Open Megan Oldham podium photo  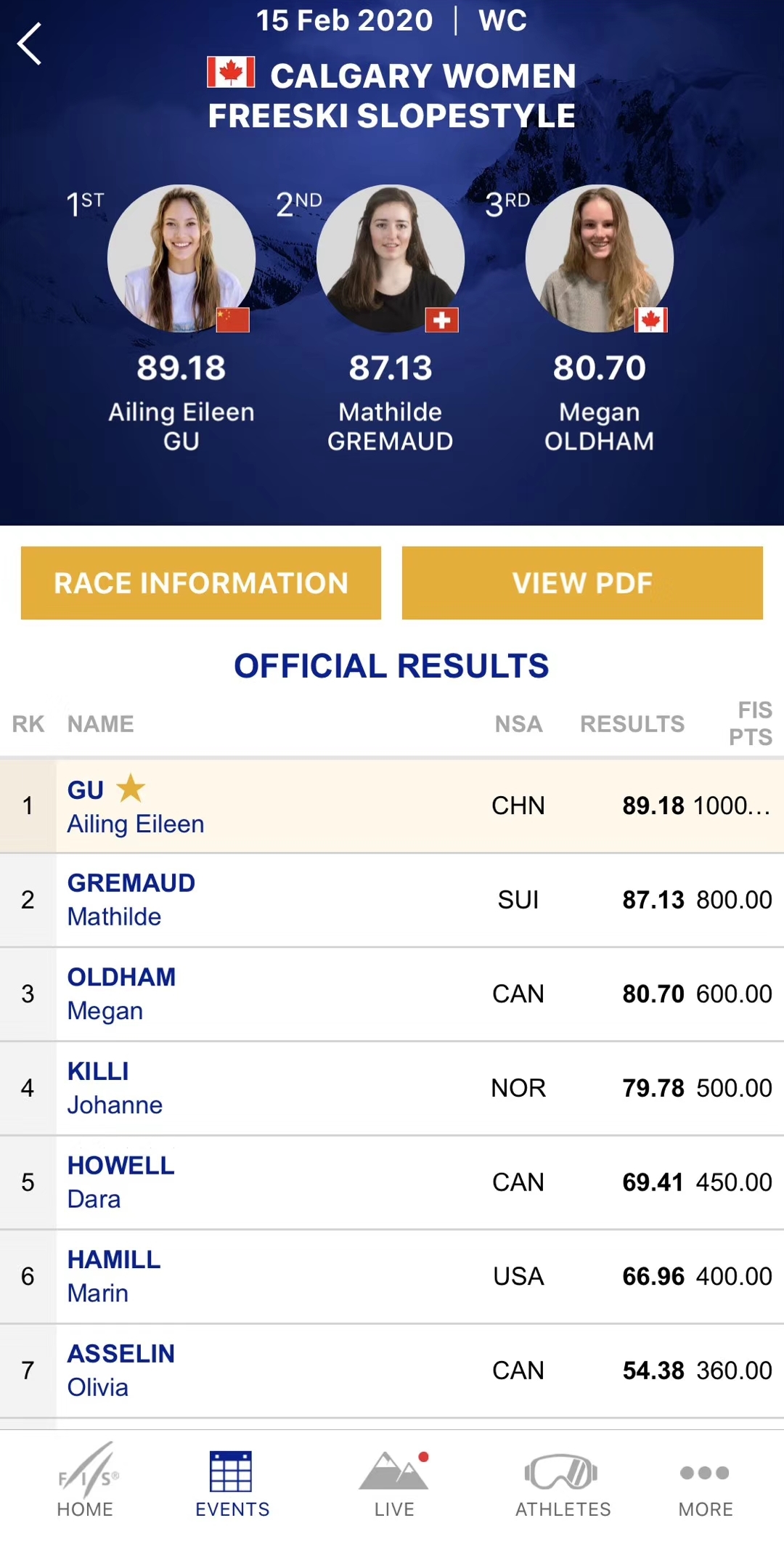pos(600,259)
